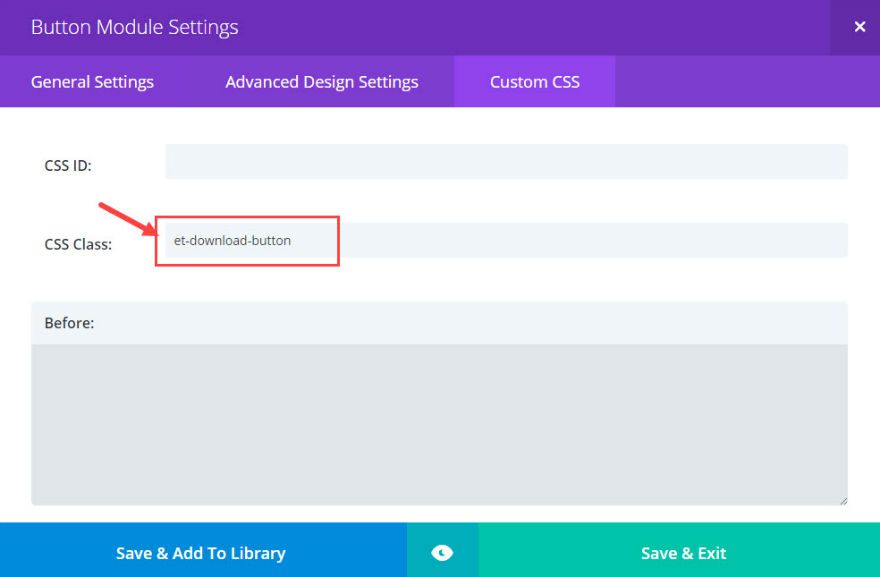Grab the Before text area resize handle

(x=844, y=501)
